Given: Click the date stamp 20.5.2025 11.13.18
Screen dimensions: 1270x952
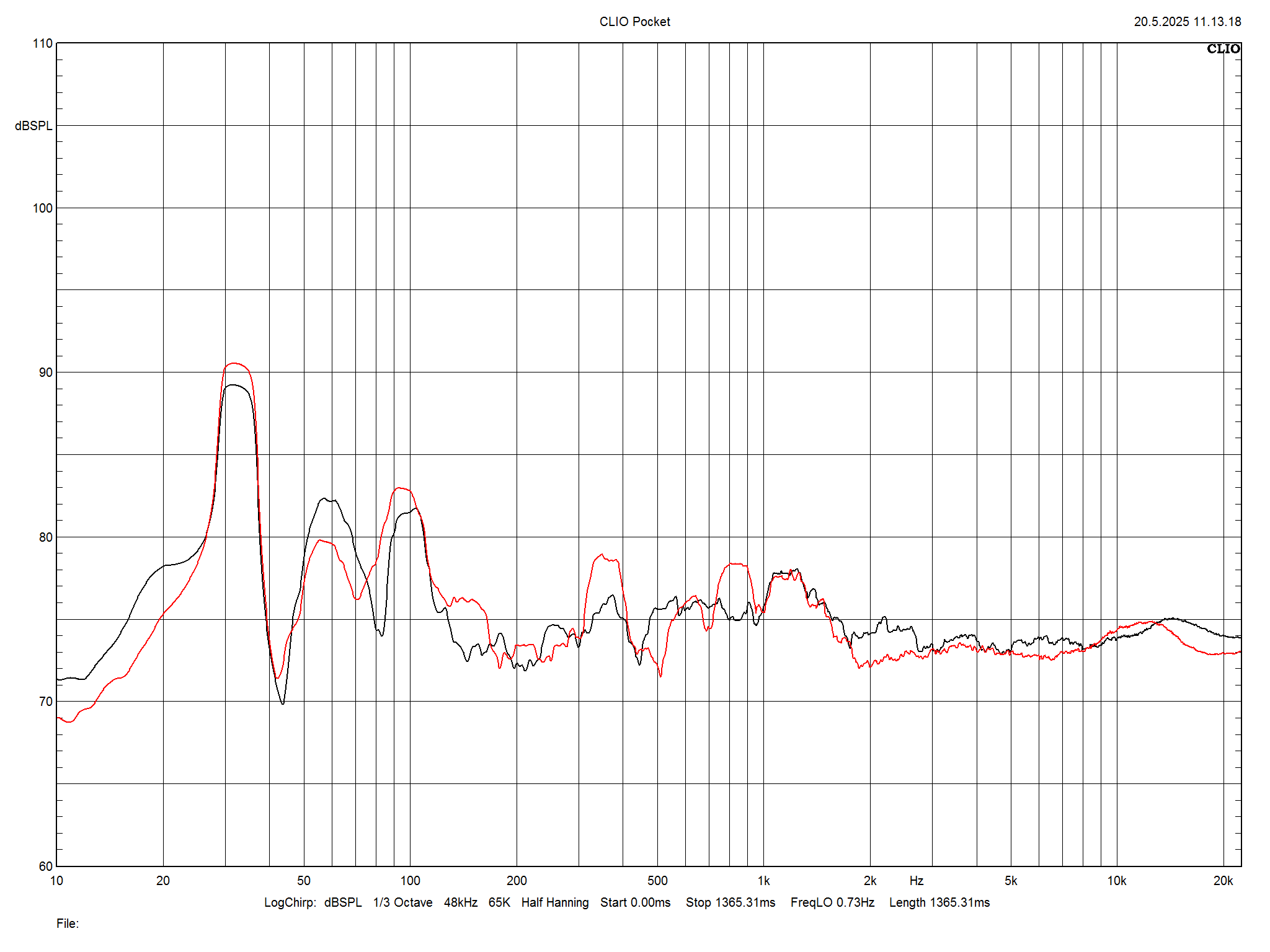Looking at the screenshot, I should point(1188,22).
